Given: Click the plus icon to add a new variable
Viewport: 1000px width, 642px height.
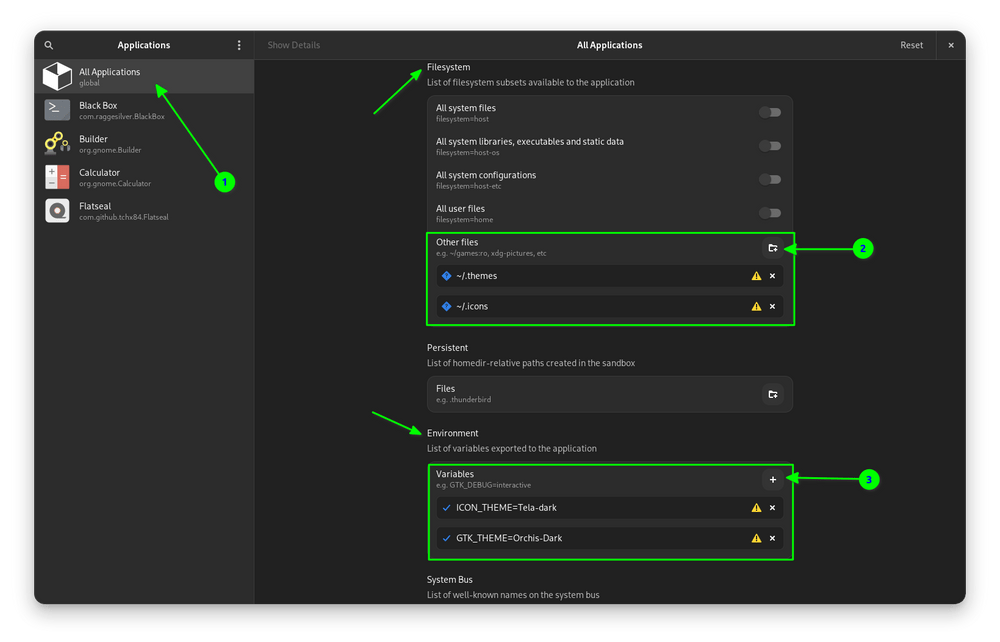Looking at the screenshot, I should 772,479.
